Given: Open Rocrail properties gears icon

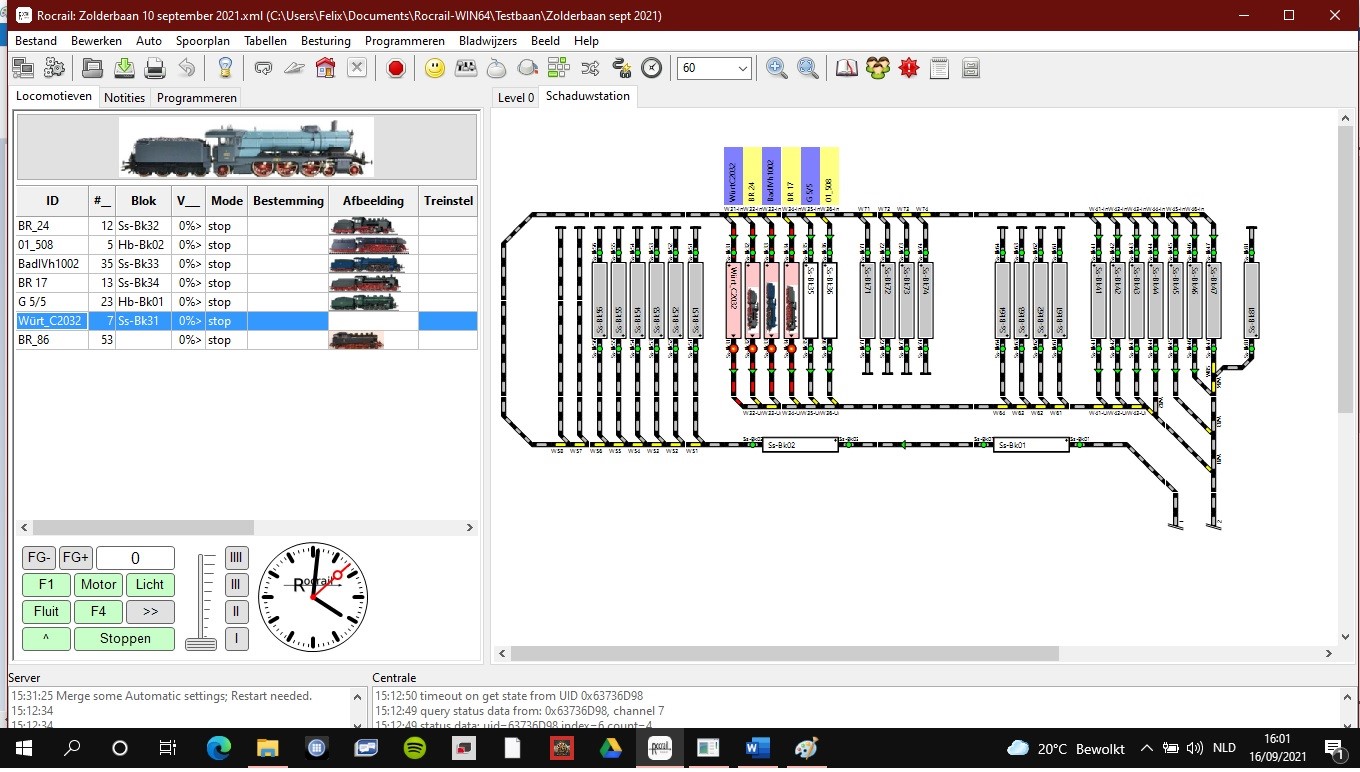Looking at the screenshot, I should click(55, 68).
